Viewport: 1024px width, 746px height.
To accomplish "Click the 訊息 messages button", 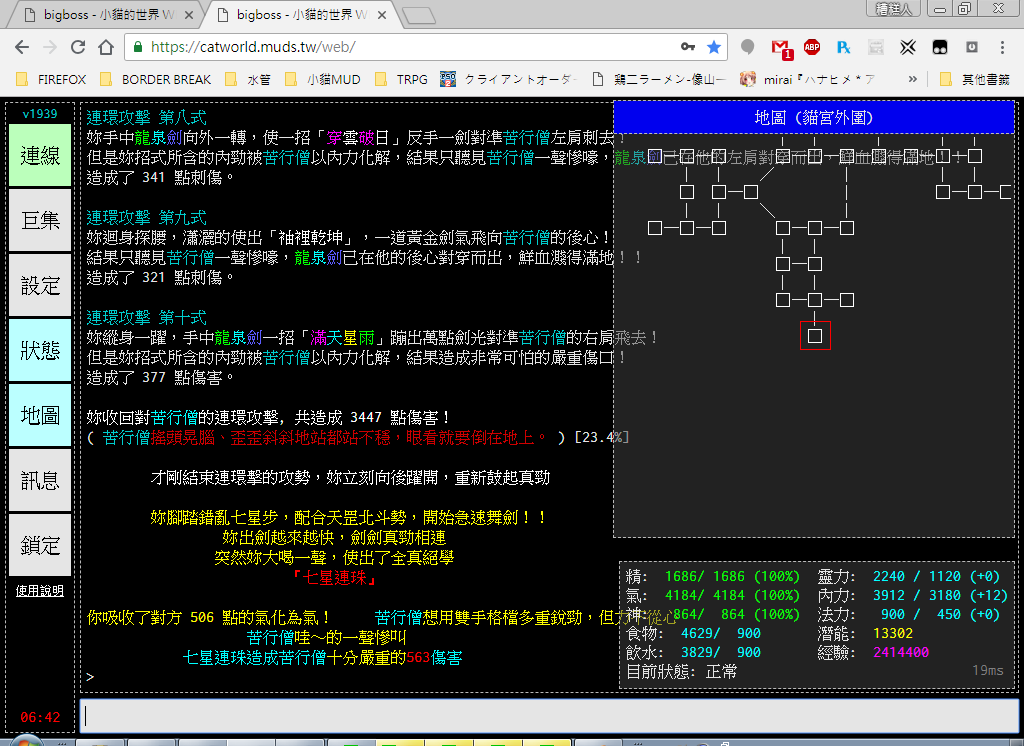I will tap(40, 480).
